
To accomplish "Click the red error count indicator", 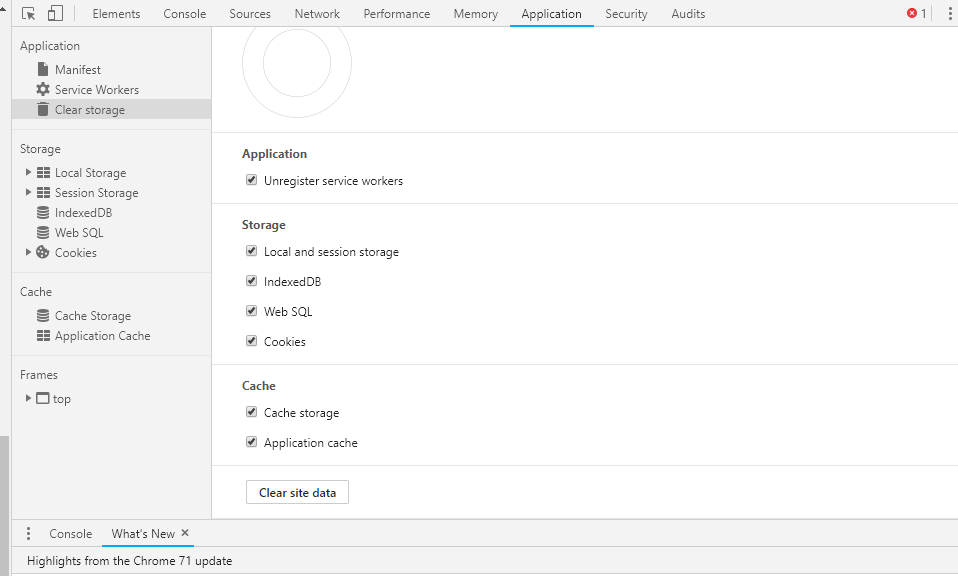I will [916, 14].
